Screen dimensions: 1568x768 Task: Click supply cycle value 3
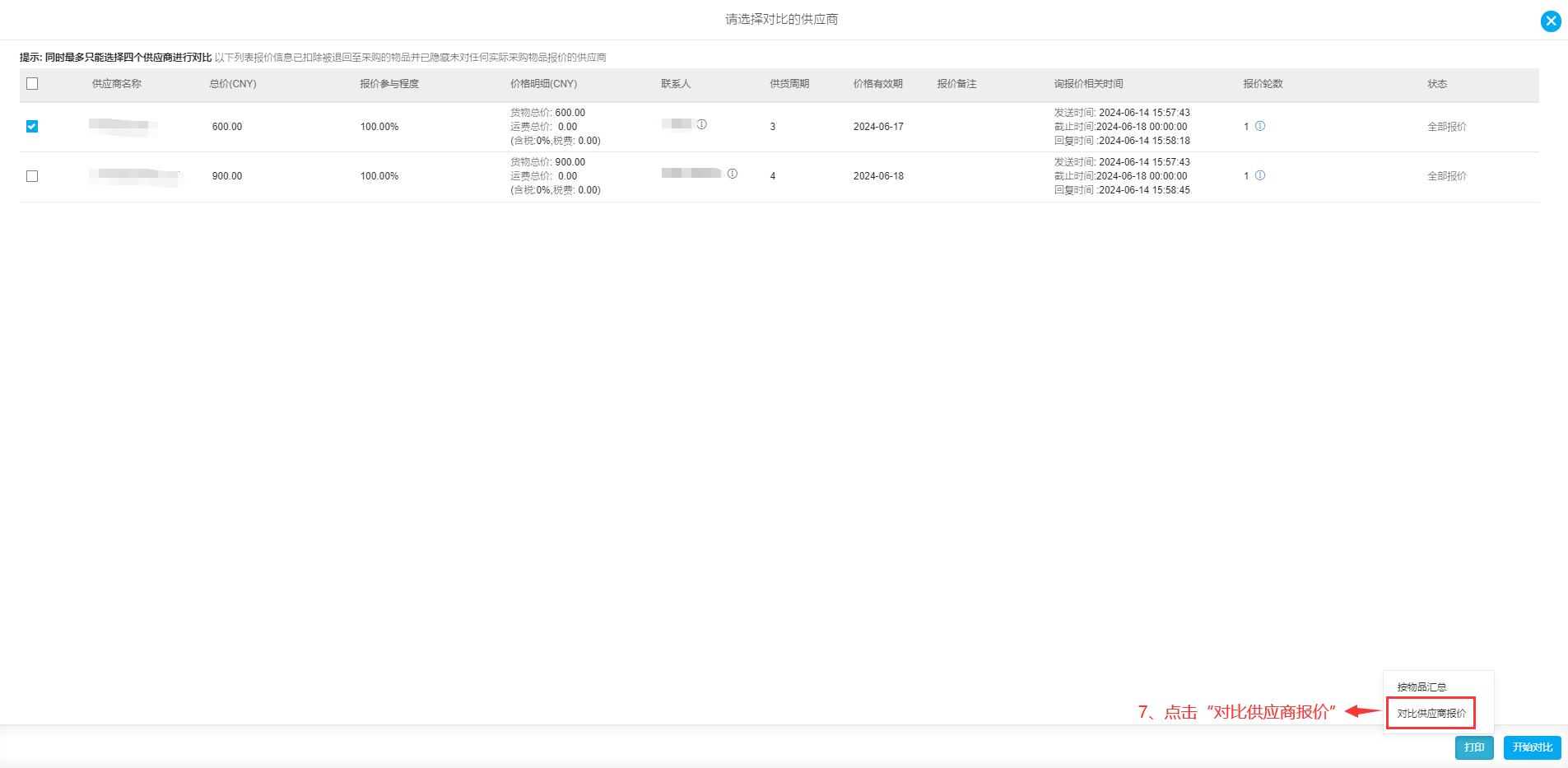tap(773, 127)
